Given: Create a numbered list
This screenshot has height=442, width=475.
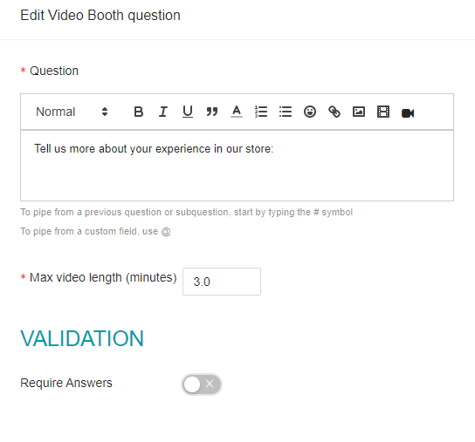Looking at the screenshot, I should pos(261,112).
